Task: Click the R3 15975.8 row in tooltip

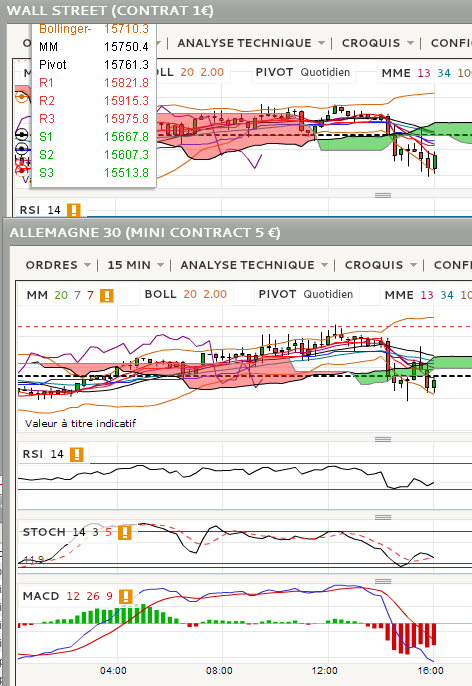Action: (94, 119)
